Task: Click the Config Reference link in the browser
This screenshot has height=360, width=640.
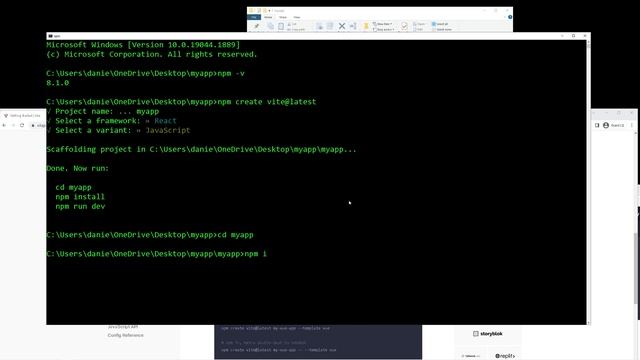Action: pyautogui.click(x=125, y=335)
